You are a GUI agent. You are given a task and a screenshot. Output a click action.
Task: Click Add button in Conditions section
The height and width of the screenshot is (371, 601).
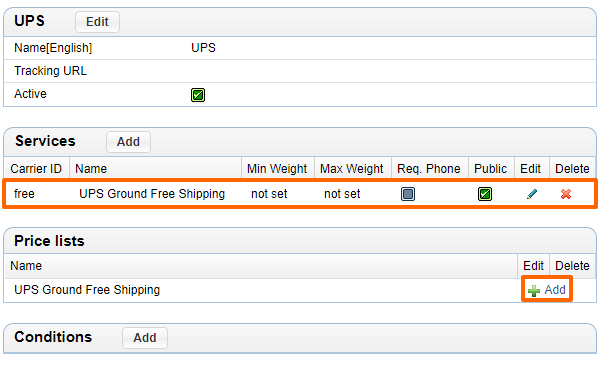[x=145, y=338]
